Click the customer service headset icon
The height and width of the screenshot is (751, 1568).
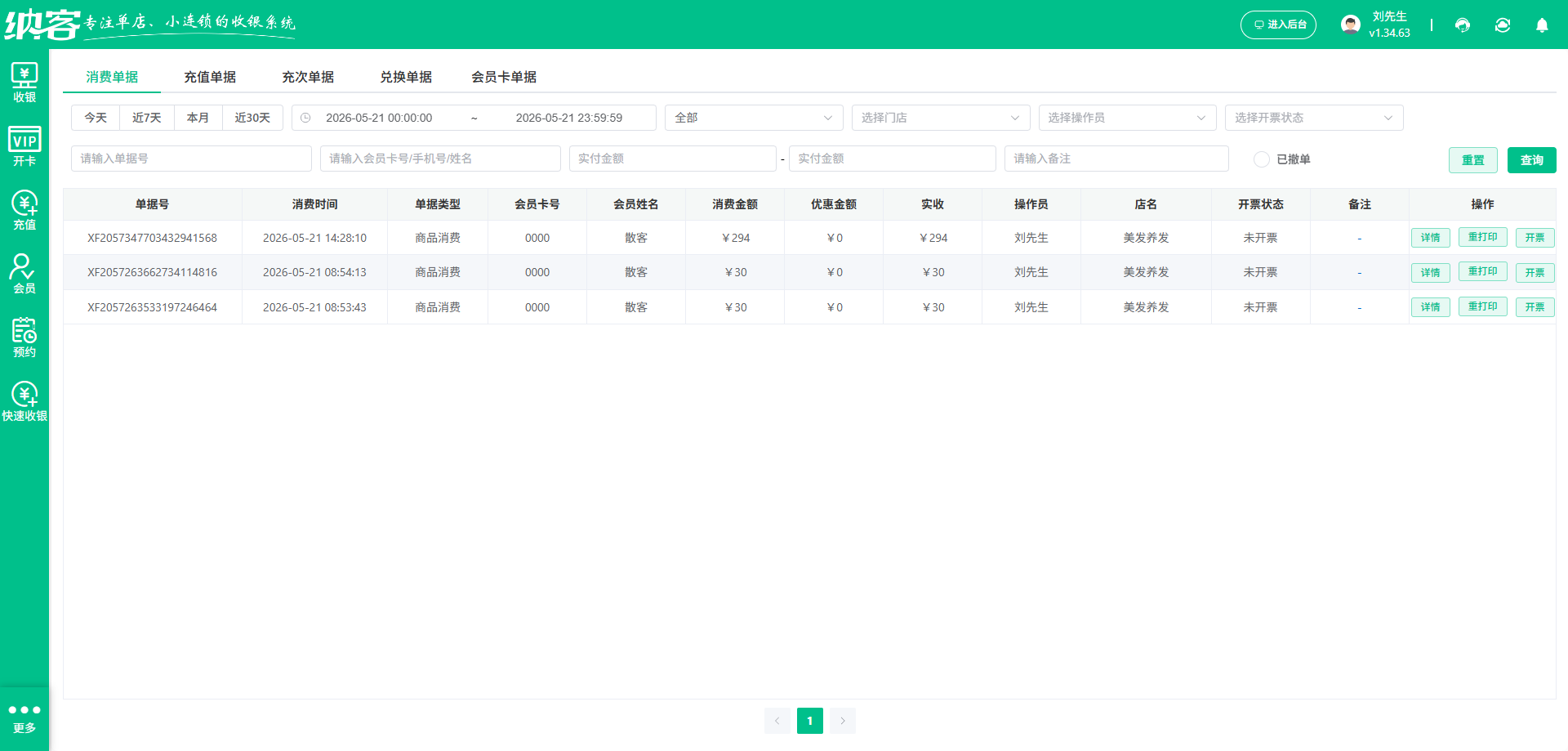(1463, 25)
